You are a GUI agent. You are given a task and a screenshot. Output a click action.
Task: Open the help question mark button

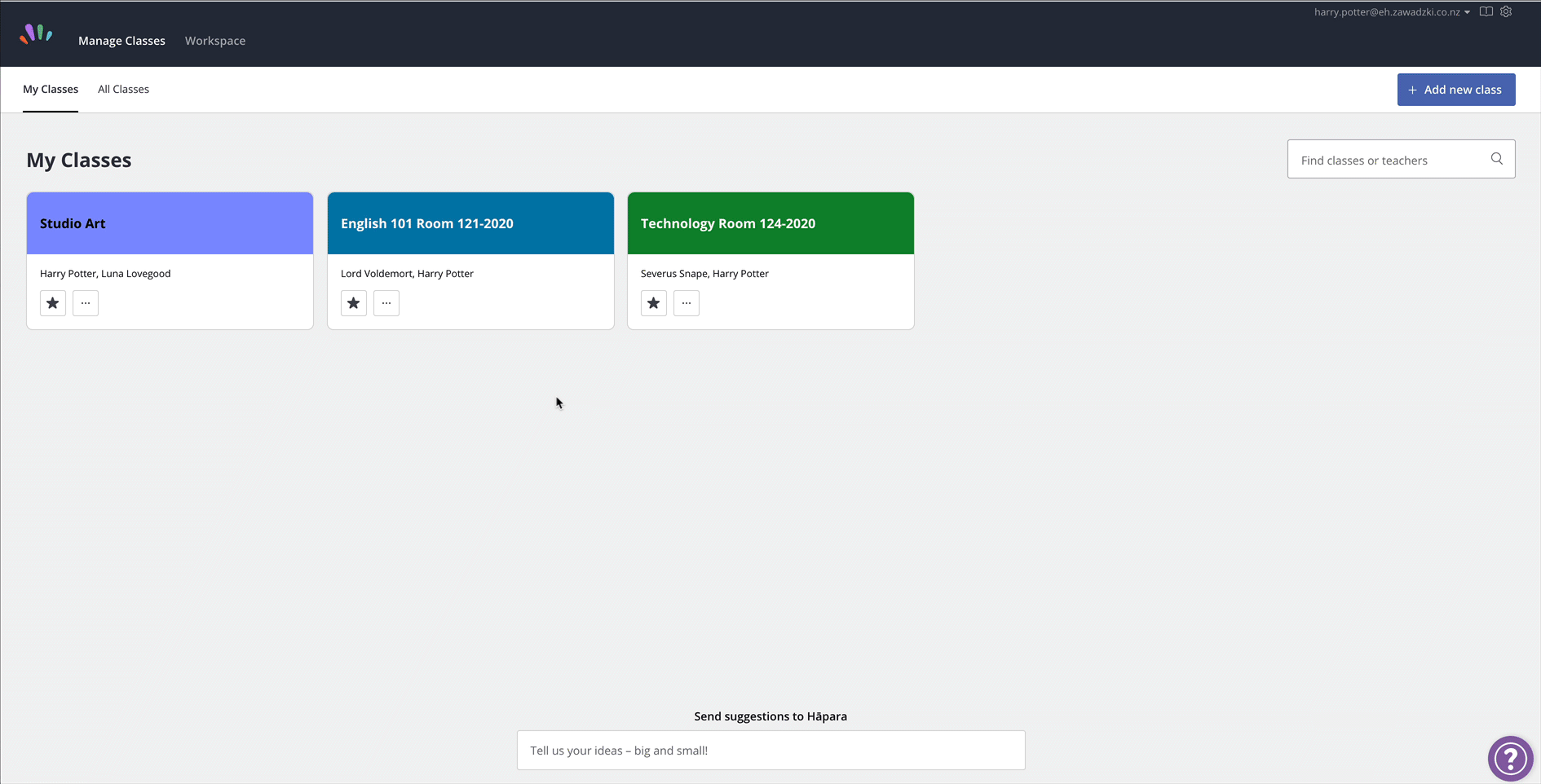[1511, 759]
